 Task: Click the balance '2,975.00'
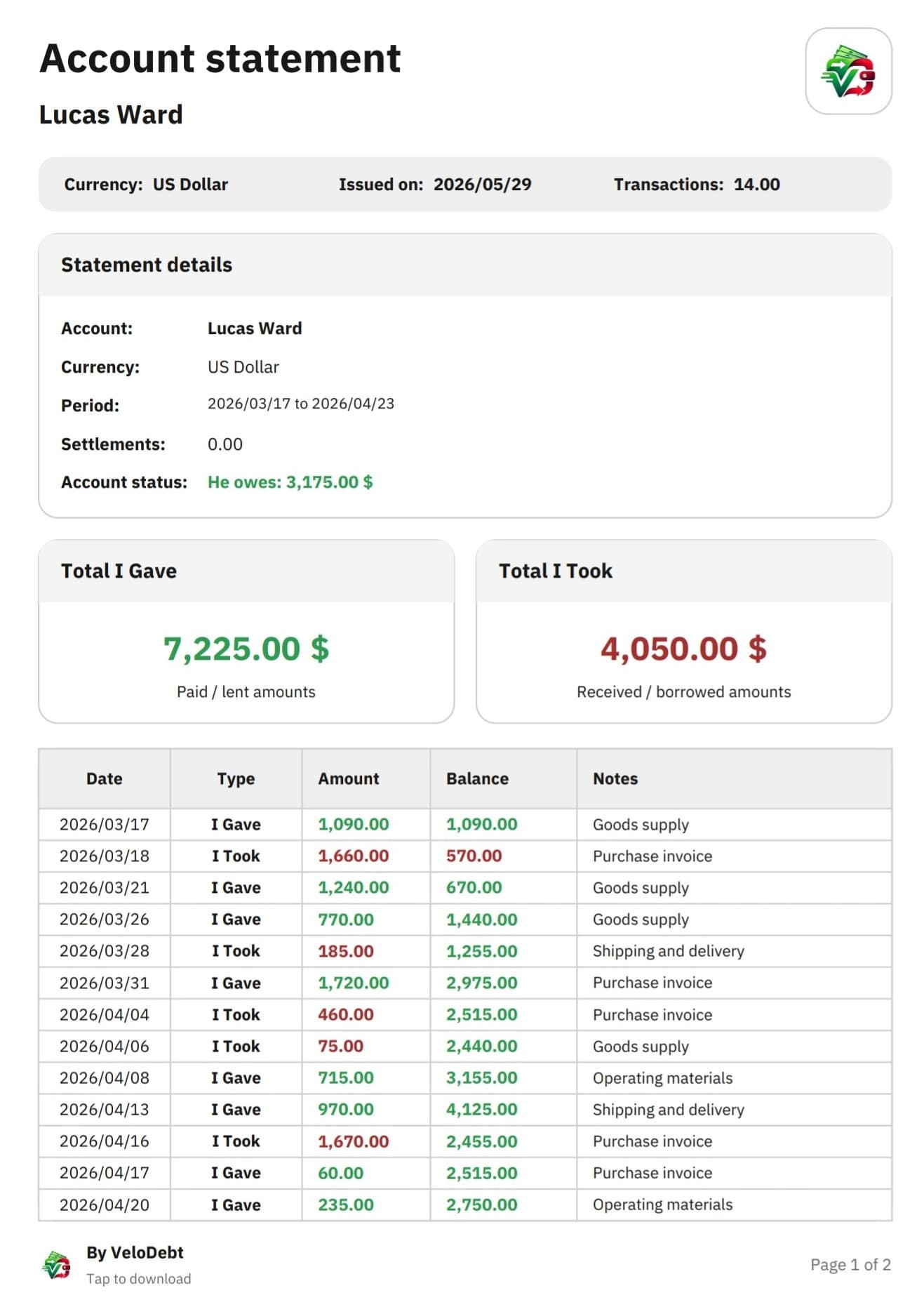pyautogui.click(x=482, y=983)
